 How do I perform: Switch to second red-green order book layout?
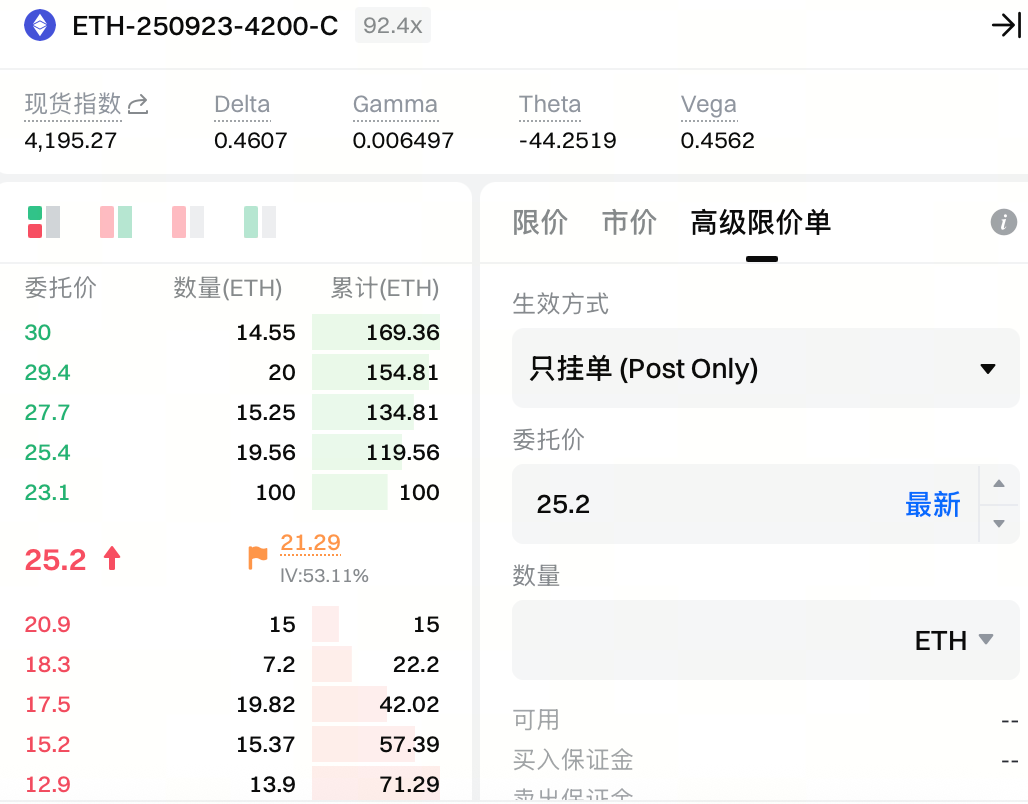point(116,222)
